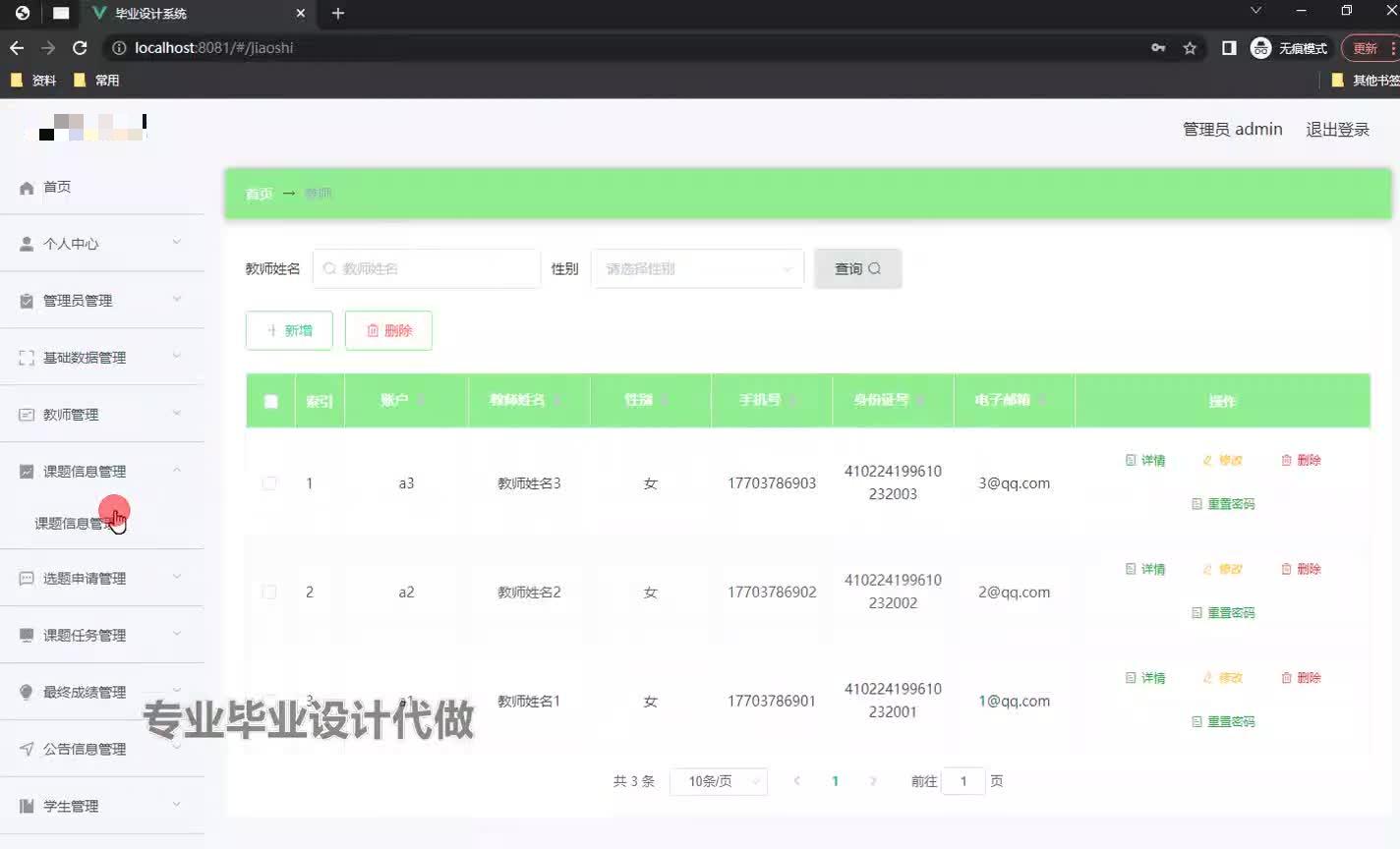The image size is (1400, 849).
Task: Check the row checkbox for a2
Action: point(269,593)
